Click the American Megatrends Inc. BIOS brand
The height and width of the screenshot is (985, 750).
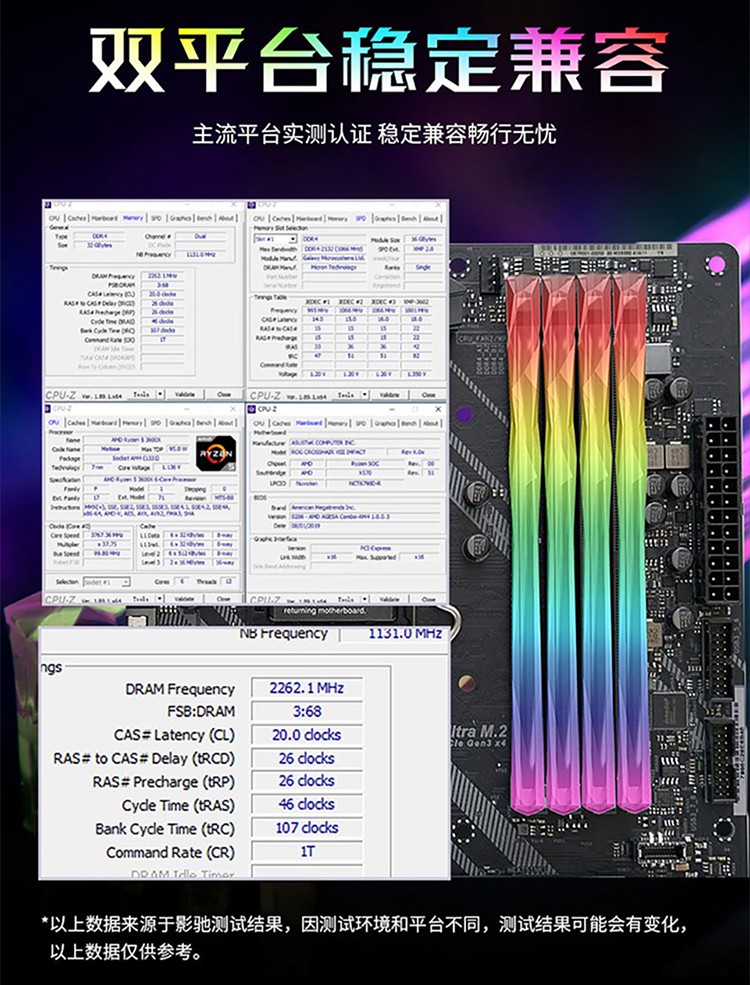[x=365, y=507]
